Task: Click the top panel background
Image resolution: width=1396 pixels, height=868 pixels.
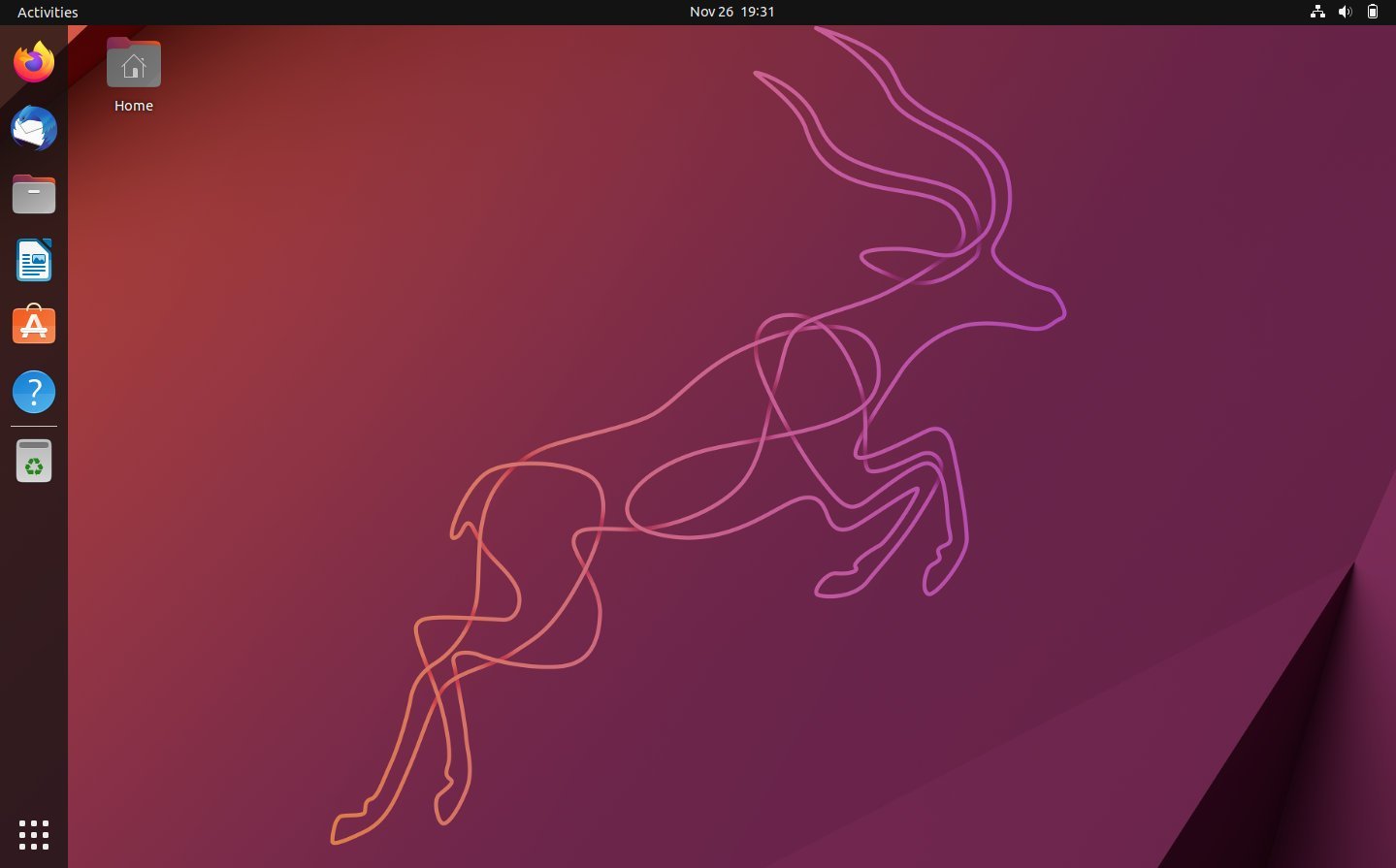Action: (388, 12)
